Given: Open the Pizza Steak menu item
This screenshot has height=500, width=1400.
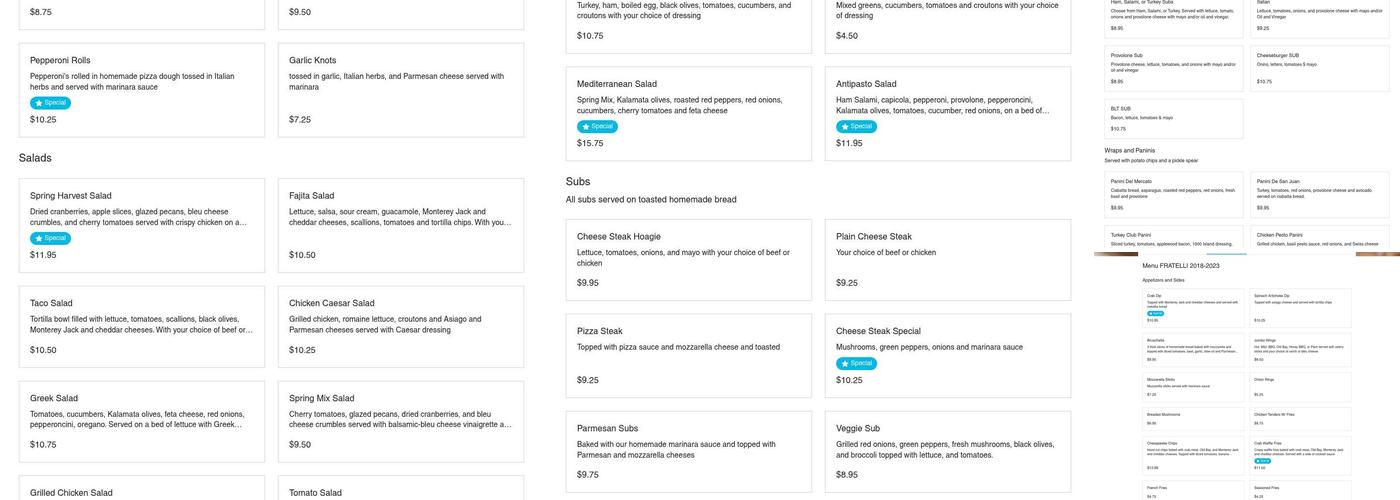Looking at the screenshot, I should pos(688,355).
